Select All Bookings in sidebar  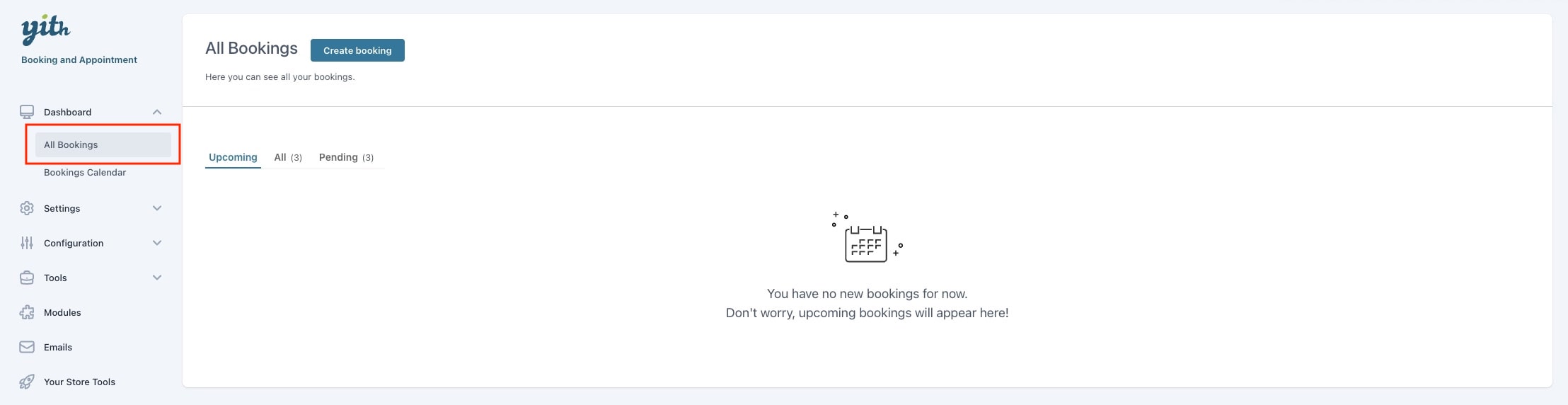[103, 144]
